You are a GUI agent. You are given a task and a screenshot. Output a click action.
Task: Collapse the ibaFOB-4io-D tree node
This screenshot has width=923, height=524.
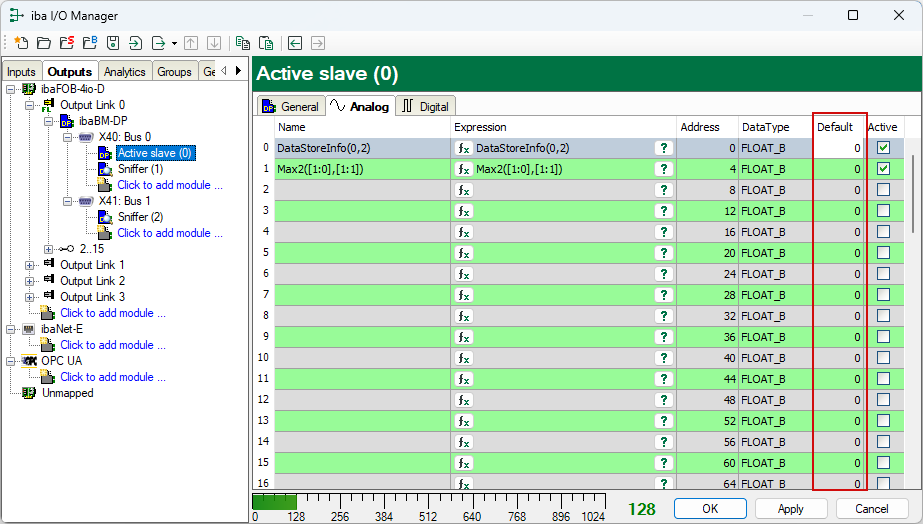[10, 89]
